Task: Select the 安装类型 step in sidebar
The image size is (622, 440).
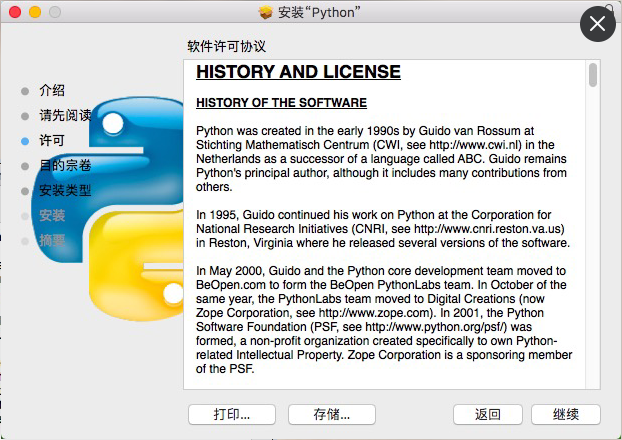Action: [x=65, y=190]
